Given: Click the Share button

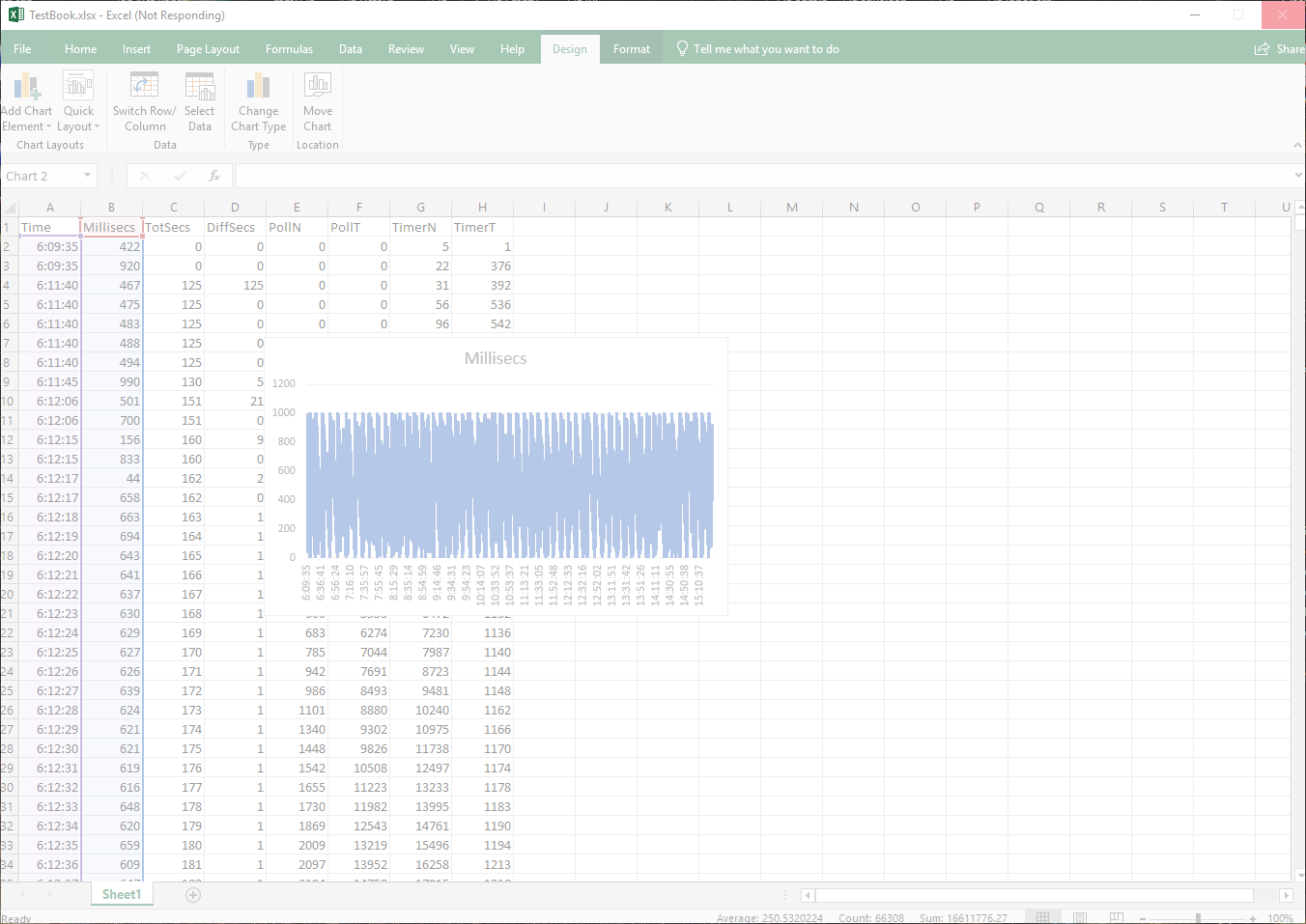Looking at the screenshot, I should [x=1279, y=49].
